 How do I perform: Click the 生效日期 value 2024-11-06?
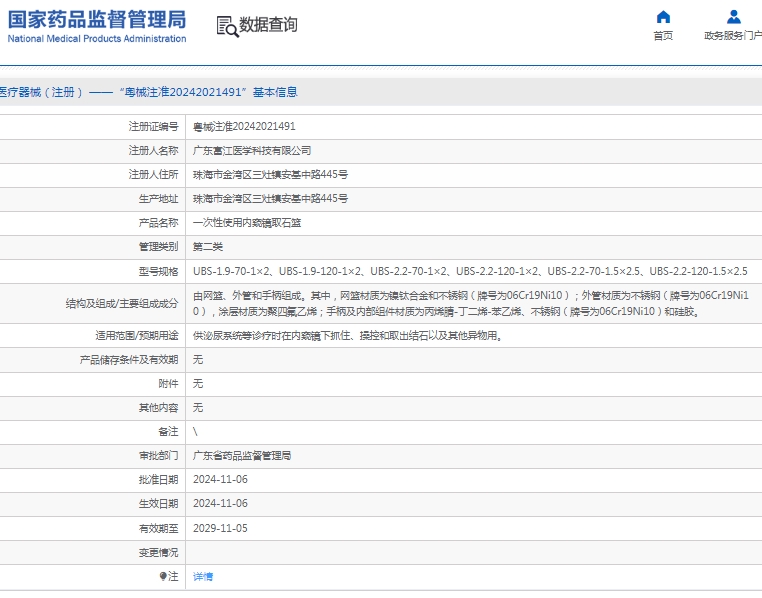point(220,503)
